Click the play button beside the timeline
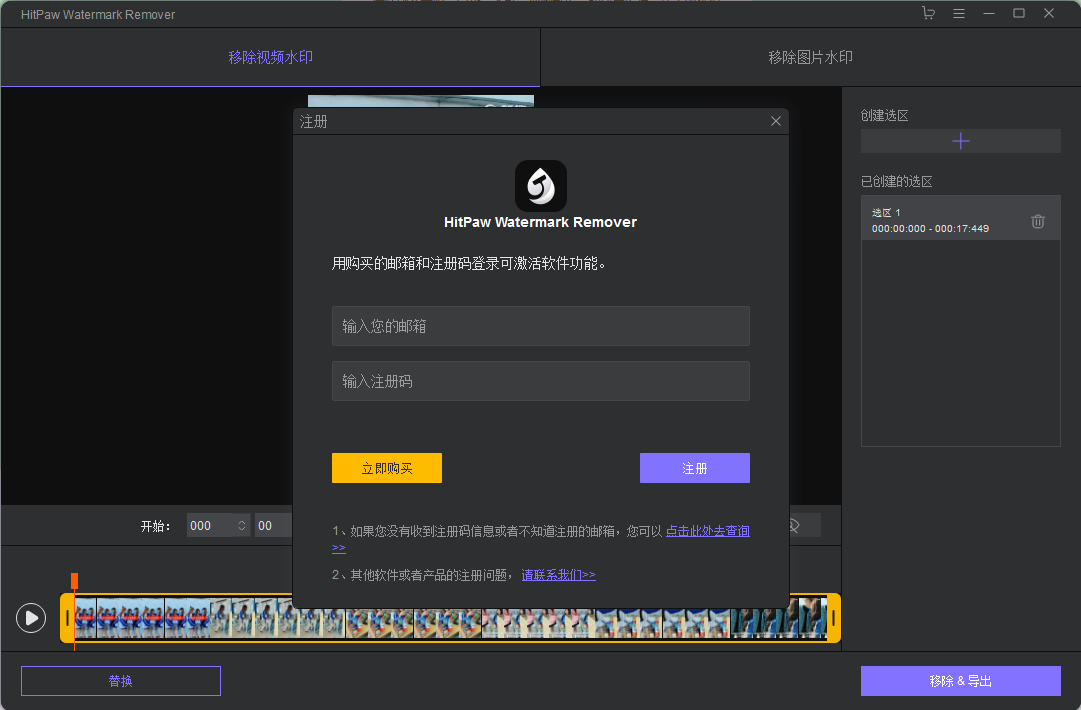1081x710 pixels. [31, 618]
